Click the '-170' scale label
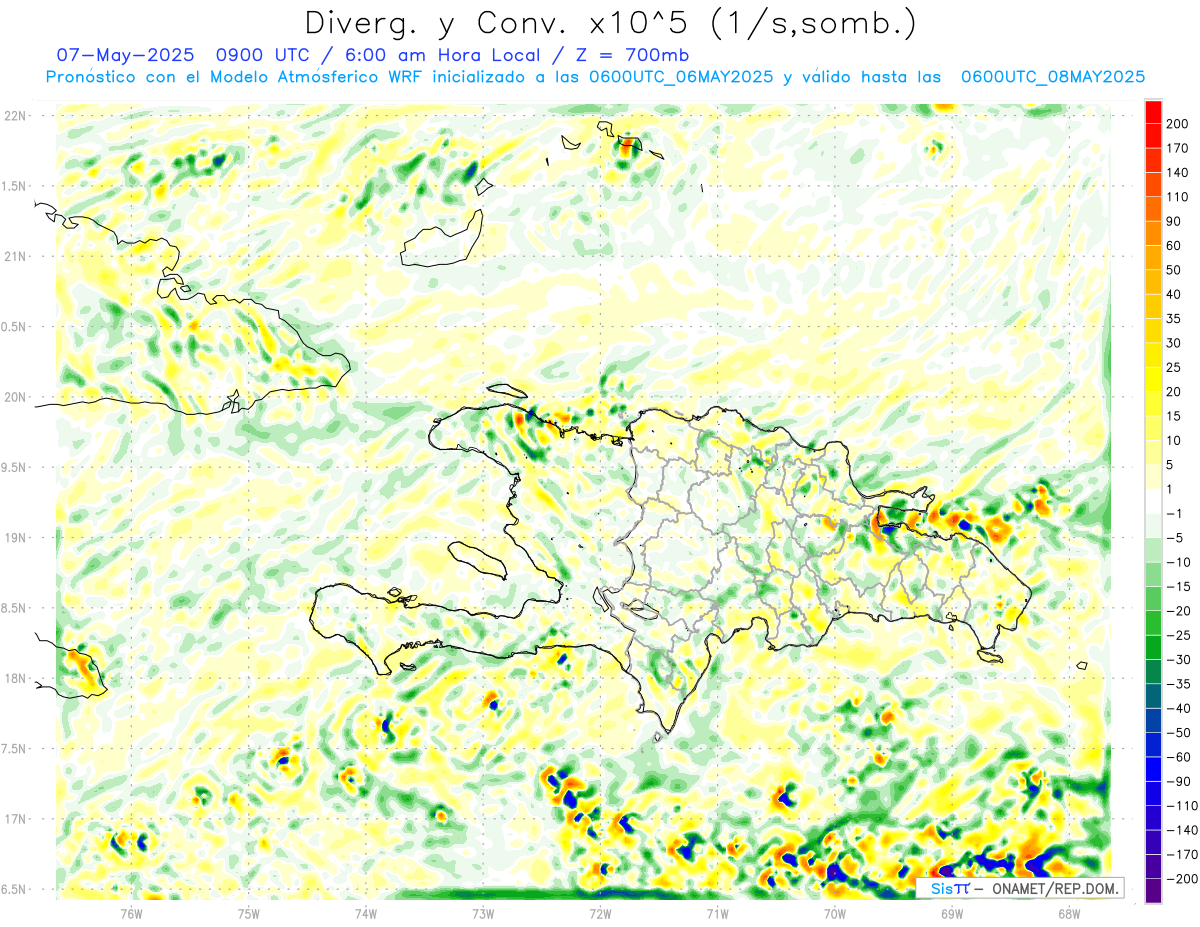This screenshot has width=1200, height=927. point(1182,854)
